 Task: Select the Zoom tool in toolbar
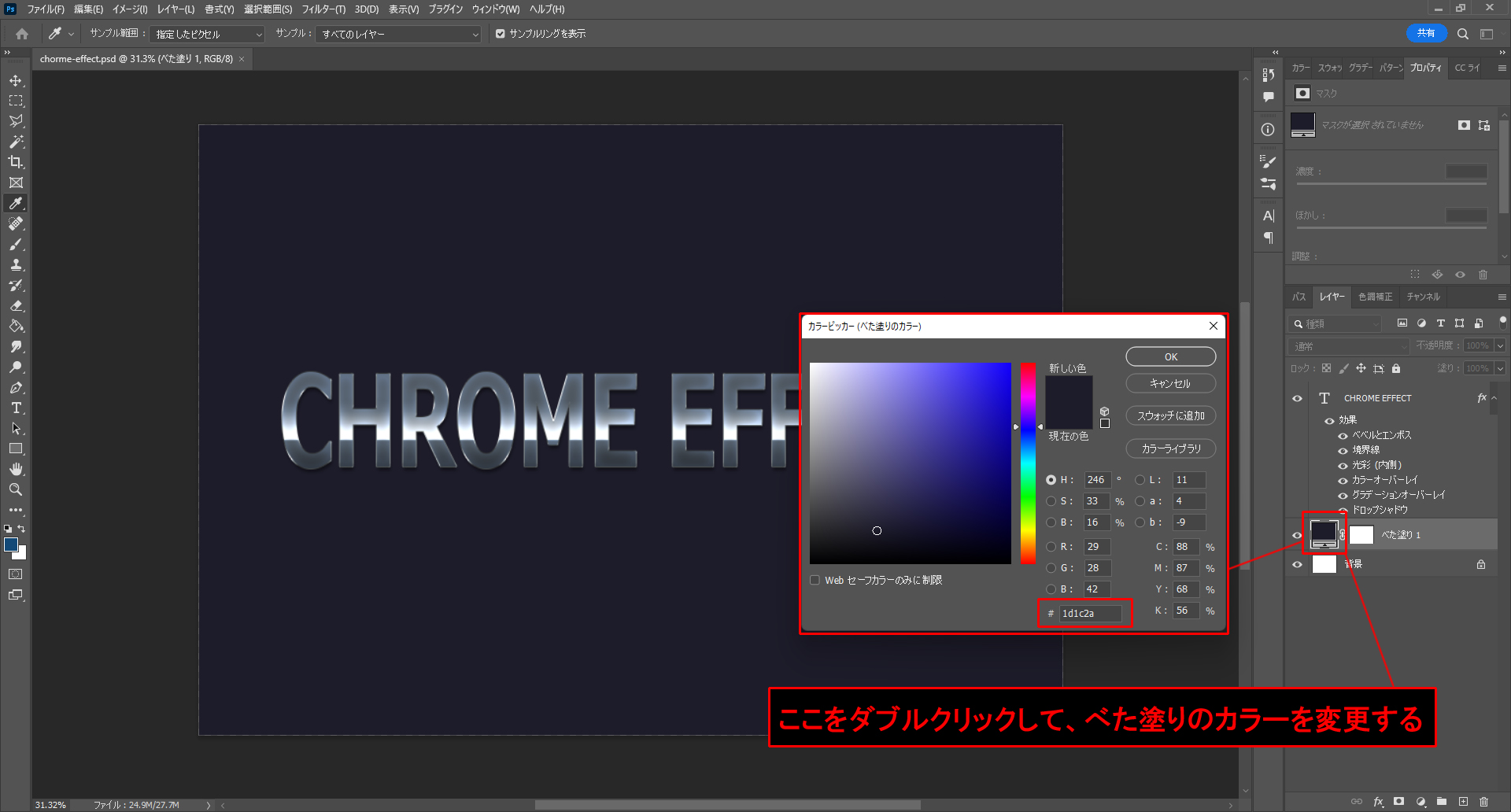16,489
